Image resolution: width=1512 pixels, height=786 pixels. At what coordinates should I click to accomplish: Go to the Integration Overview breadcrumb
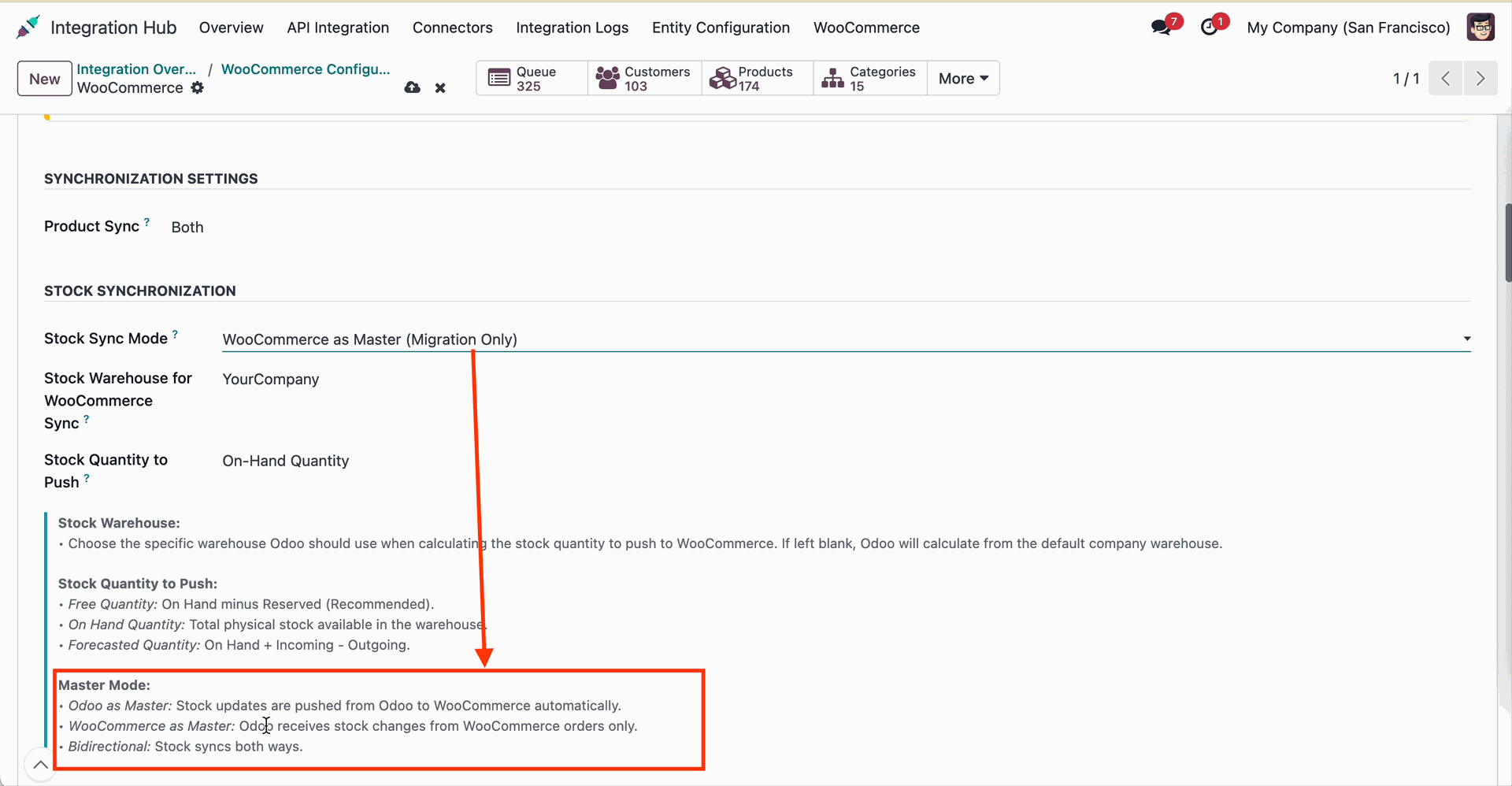pos(136,69)
